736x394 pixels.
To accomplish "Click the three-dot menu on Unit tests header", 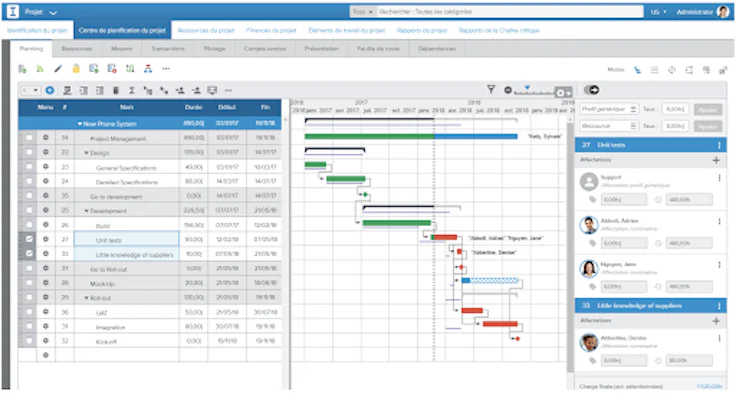I will (x=719, y=145).
